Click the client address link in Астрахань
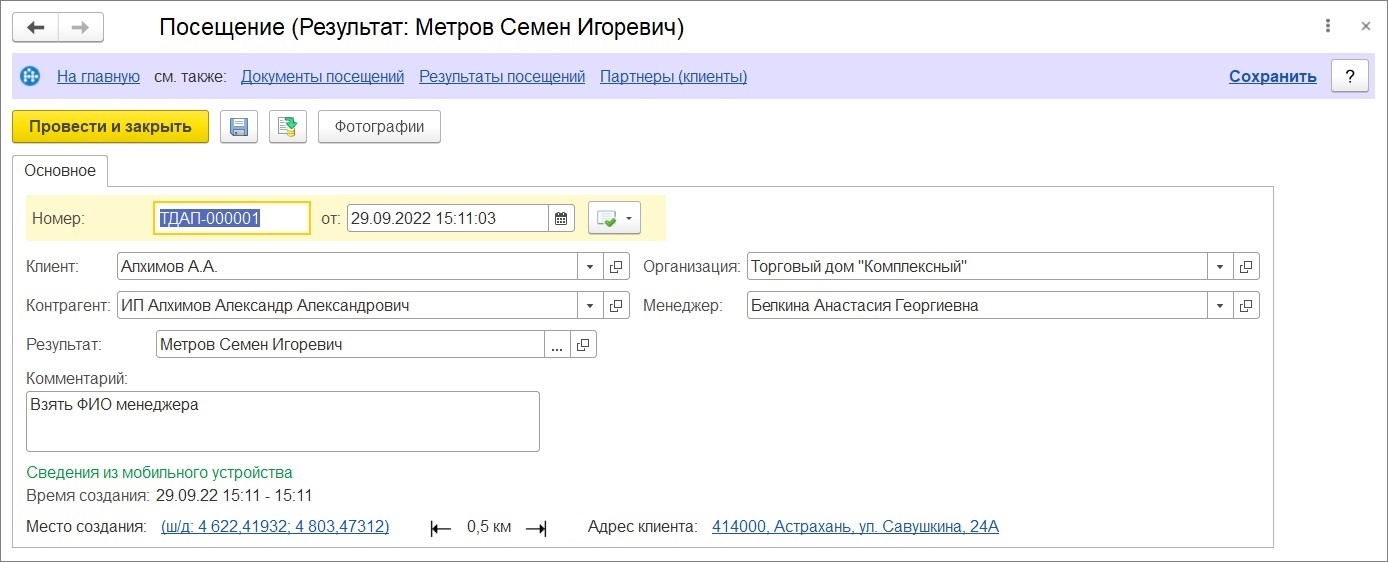The width and height of the screenshot is (1388, 562). (x=855, y=527)
